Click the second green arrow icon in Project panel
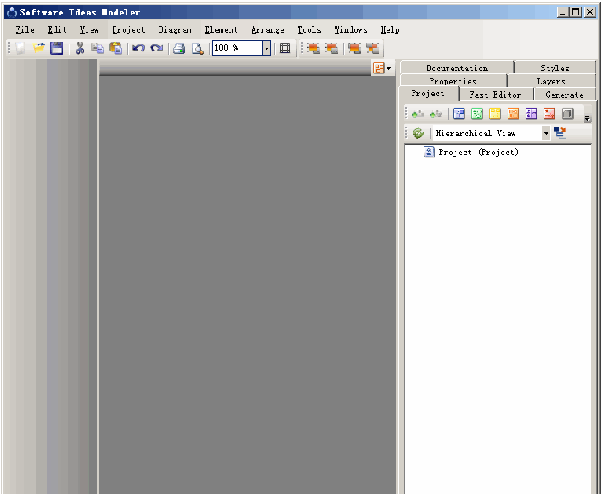Image resolution: width=602 pixels, height=494 pixels. (x=436, y=114)
